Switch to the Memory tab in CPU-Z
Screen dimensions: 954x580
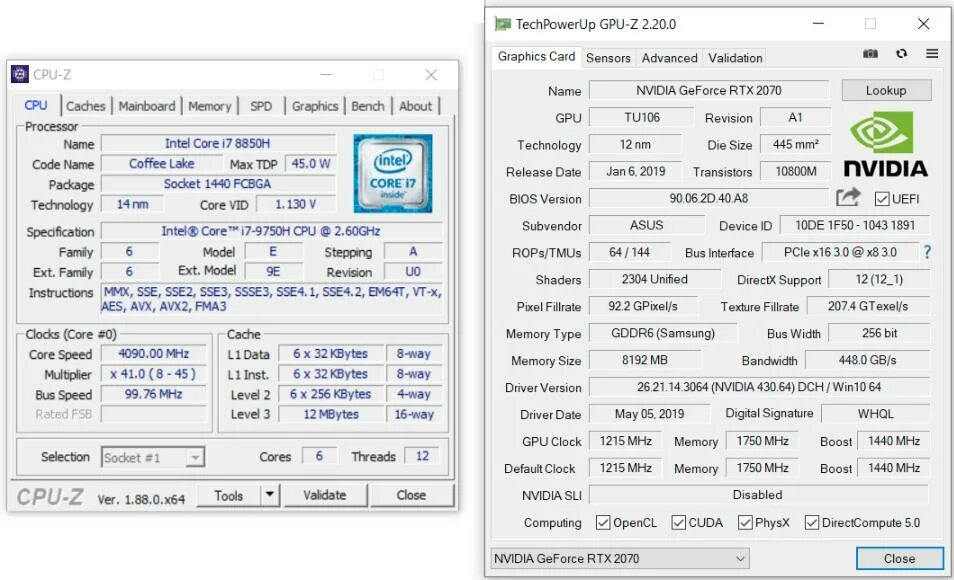pyautogui.click(x=210, y=106)
